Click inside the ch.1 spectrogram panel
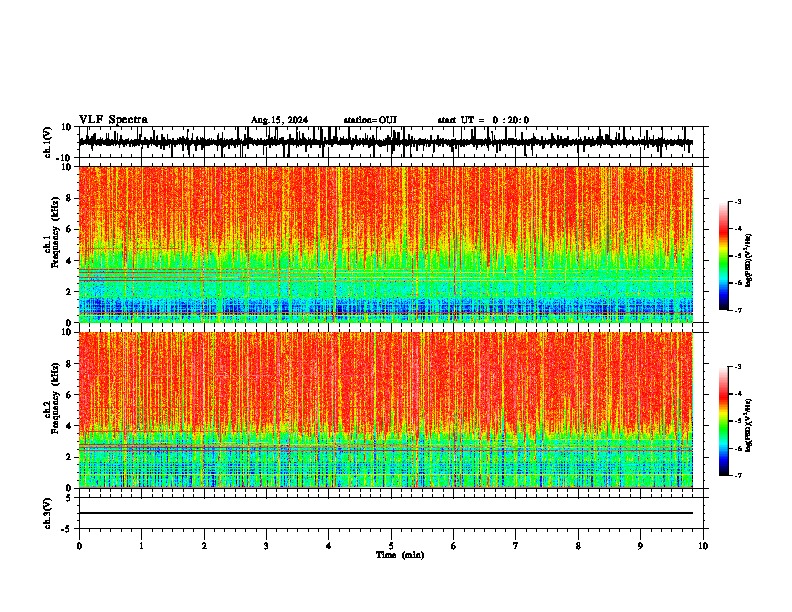792x612 pixels. pos(385,244)
